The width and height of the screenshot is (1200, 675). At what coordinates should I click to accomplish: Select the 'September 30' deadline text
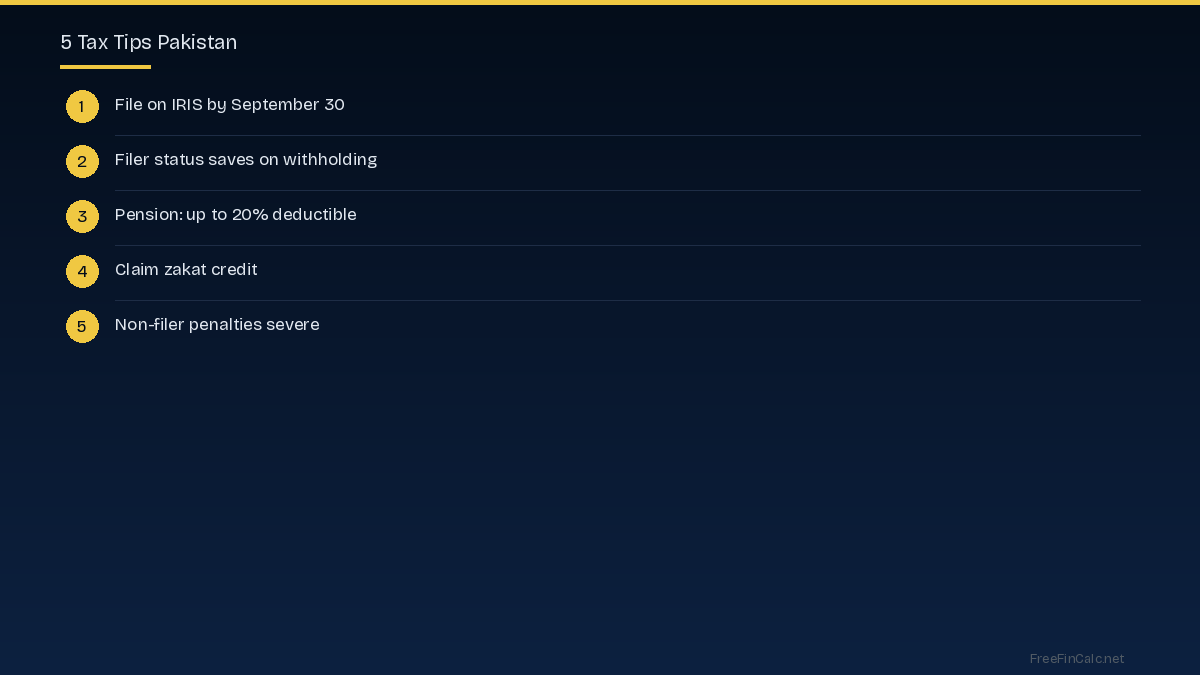pos(288,105)
